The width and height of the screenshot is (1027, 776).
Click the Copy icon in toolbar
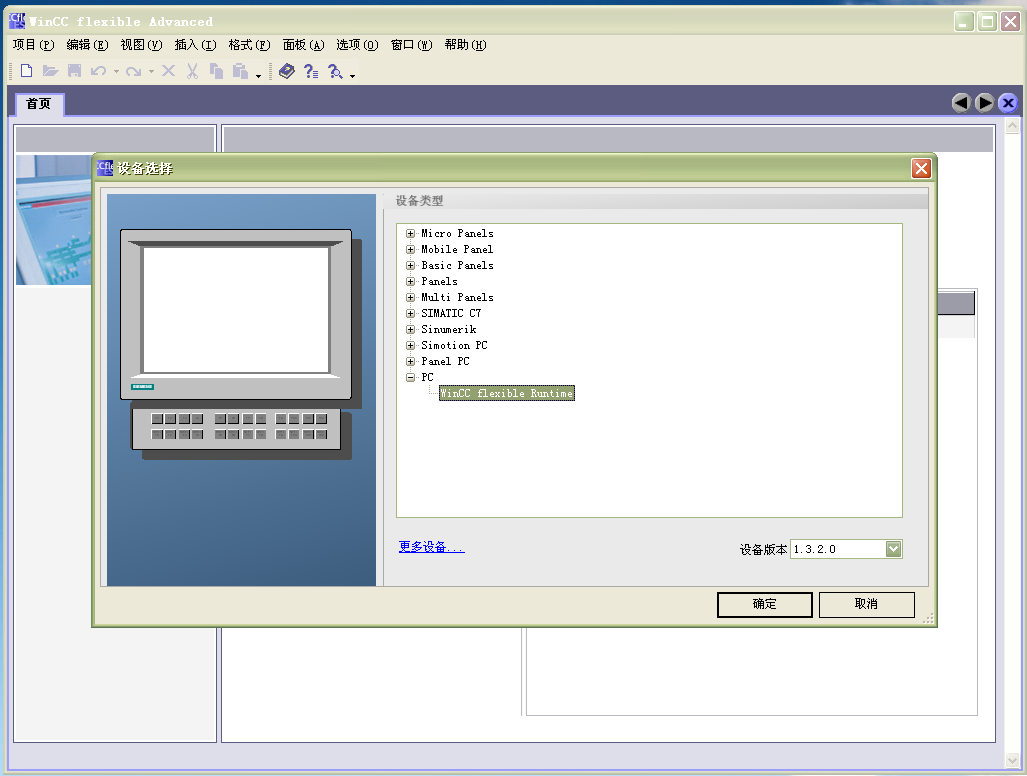pyautogui.click(x=216, y=71)
